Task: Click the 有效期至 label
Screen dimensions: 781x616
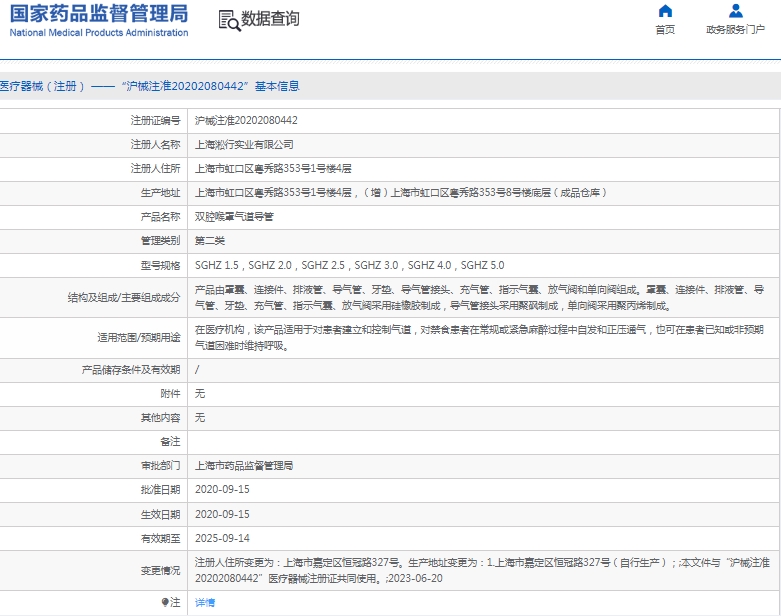Action: [160, 538]
